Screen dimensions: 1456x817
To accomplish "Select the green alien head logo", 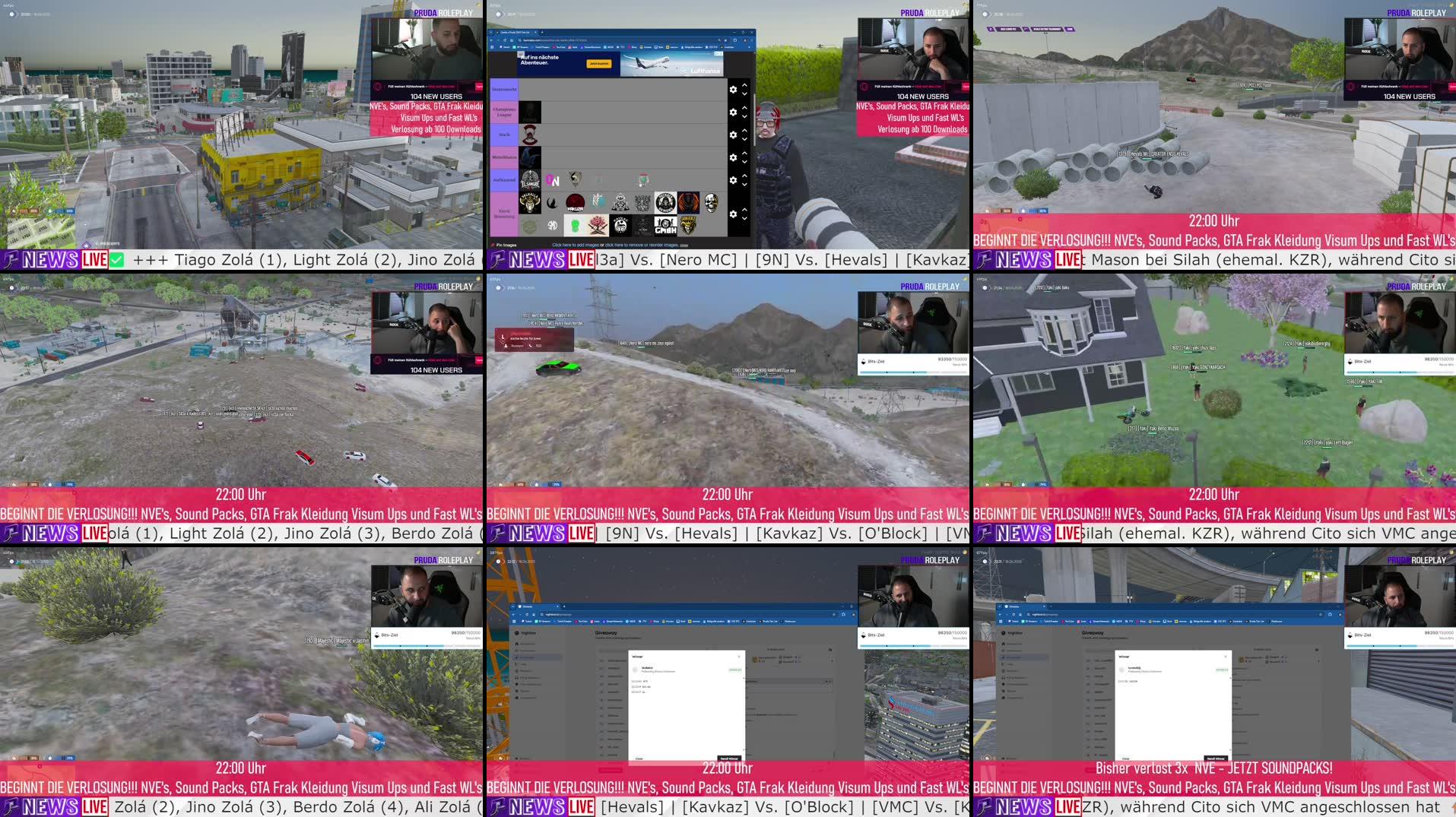I will click(x=575, y=226).
